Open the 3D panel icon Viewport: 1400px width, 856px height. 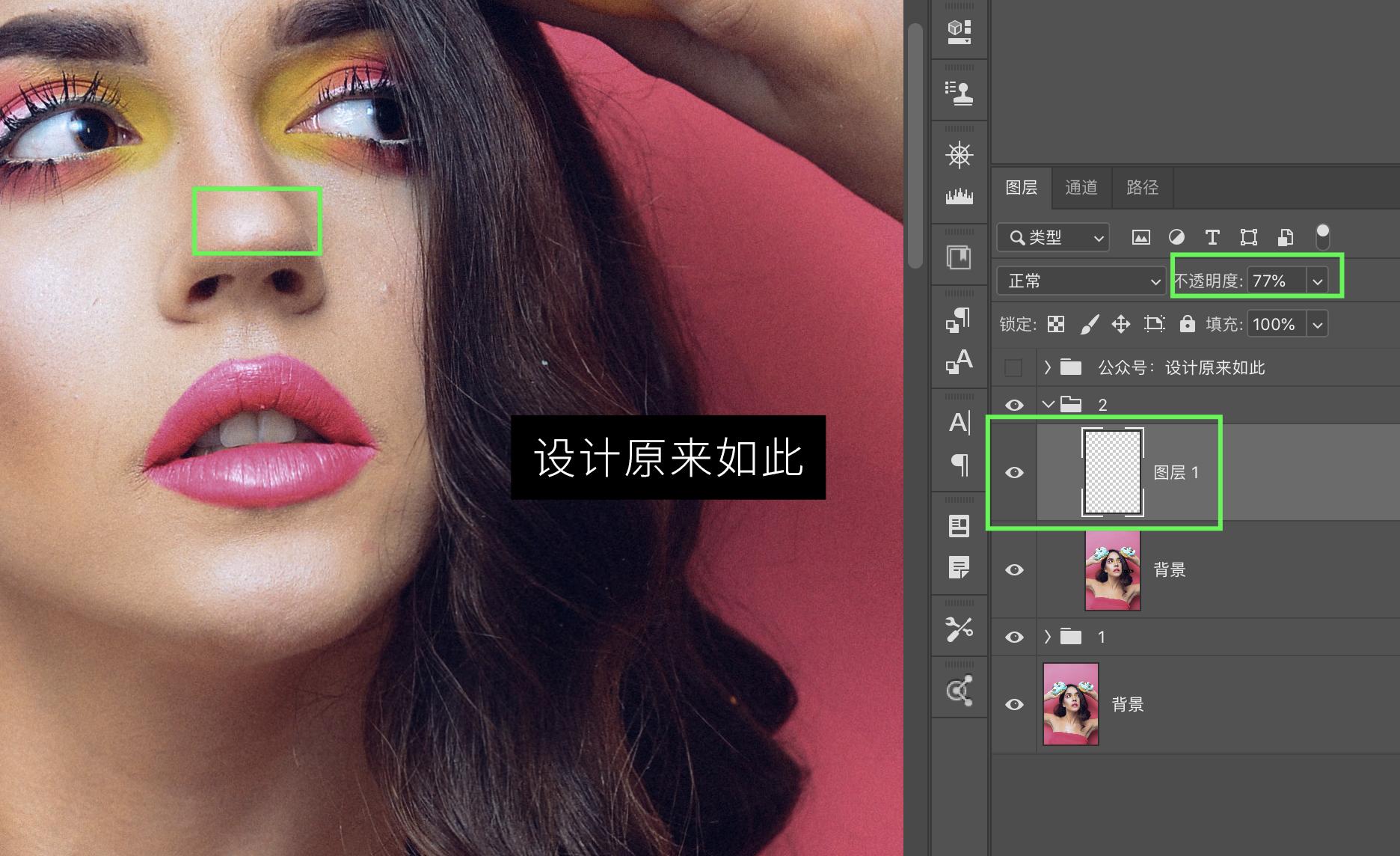click(x=959, y=31)
